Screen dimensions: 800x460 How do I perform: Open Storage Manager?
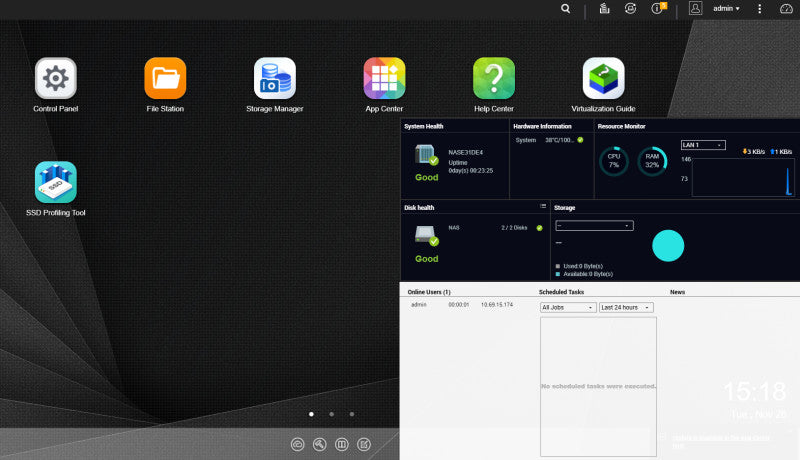[x=275, y=79]
